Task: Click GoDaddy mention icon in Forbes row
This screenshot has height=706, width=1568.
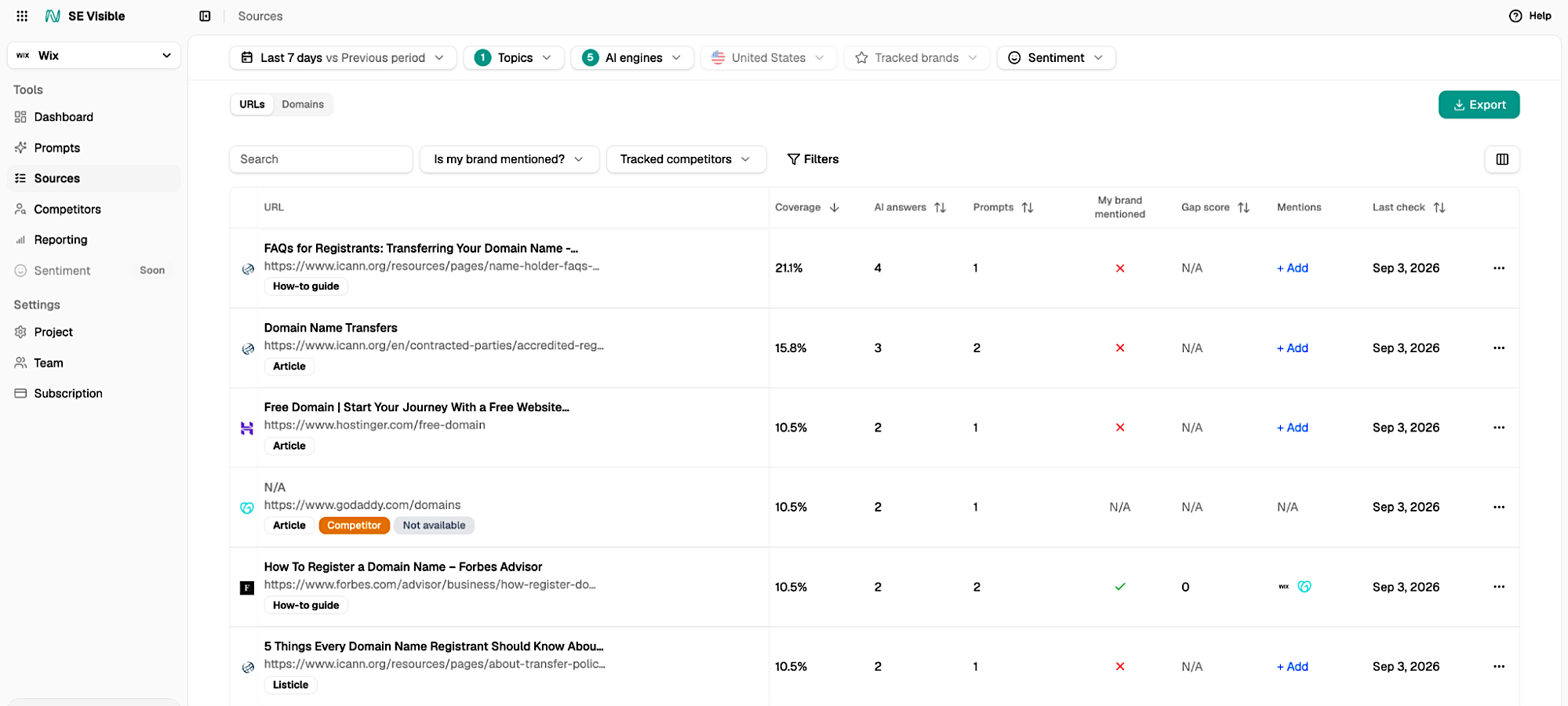Action: (x=1304, y=587)
